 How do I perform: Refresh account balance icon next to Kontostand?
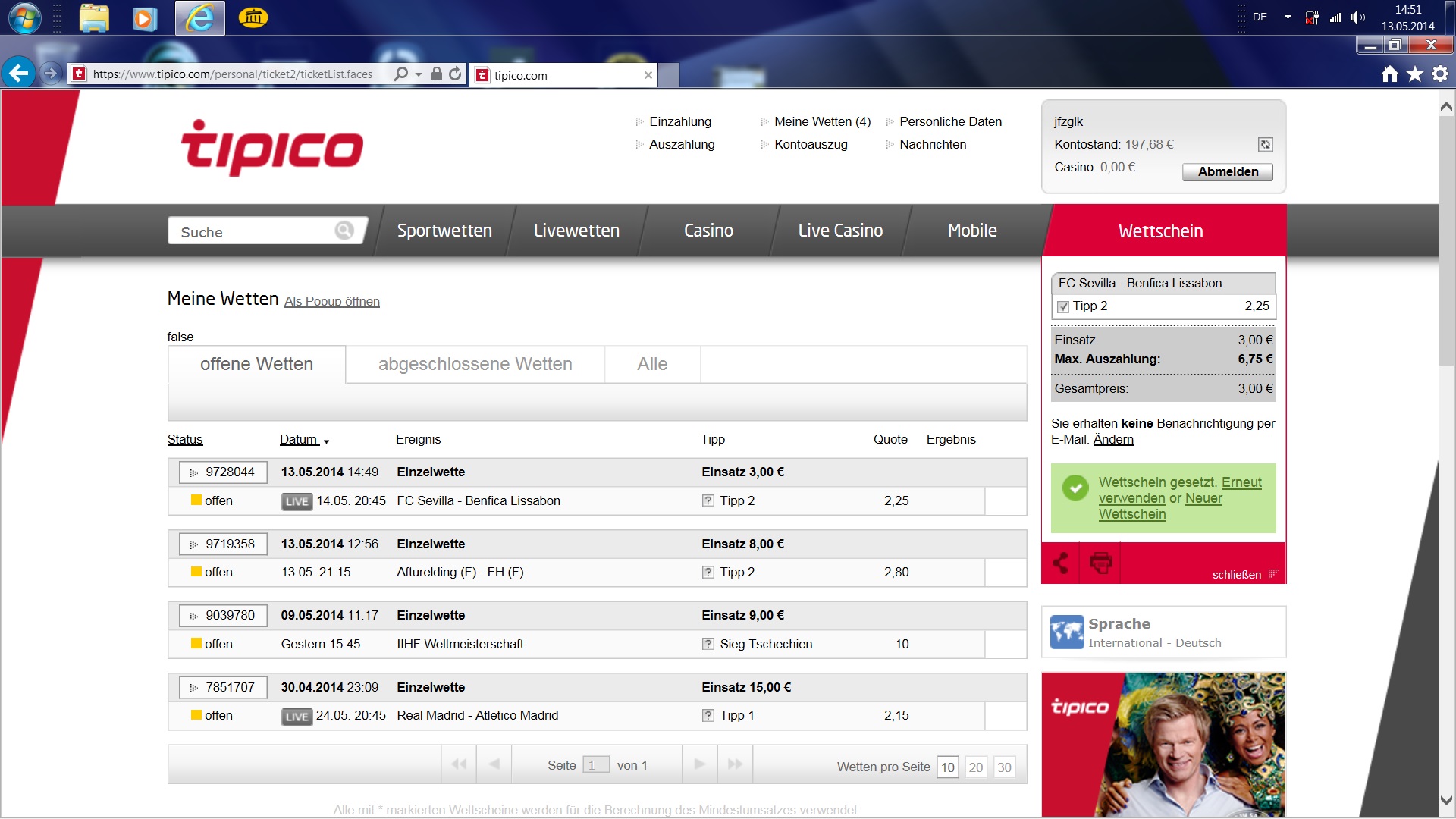(1265, 144)
